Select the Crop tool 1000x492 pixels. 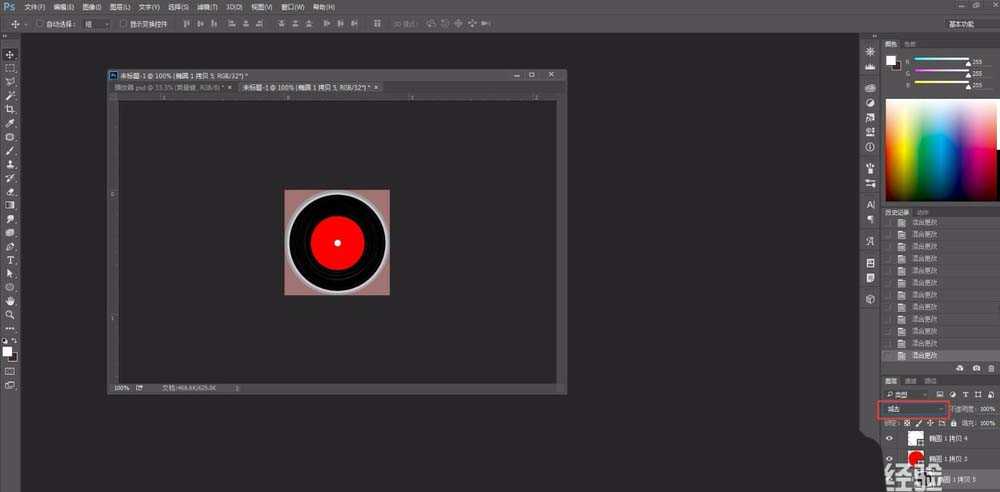10,109
